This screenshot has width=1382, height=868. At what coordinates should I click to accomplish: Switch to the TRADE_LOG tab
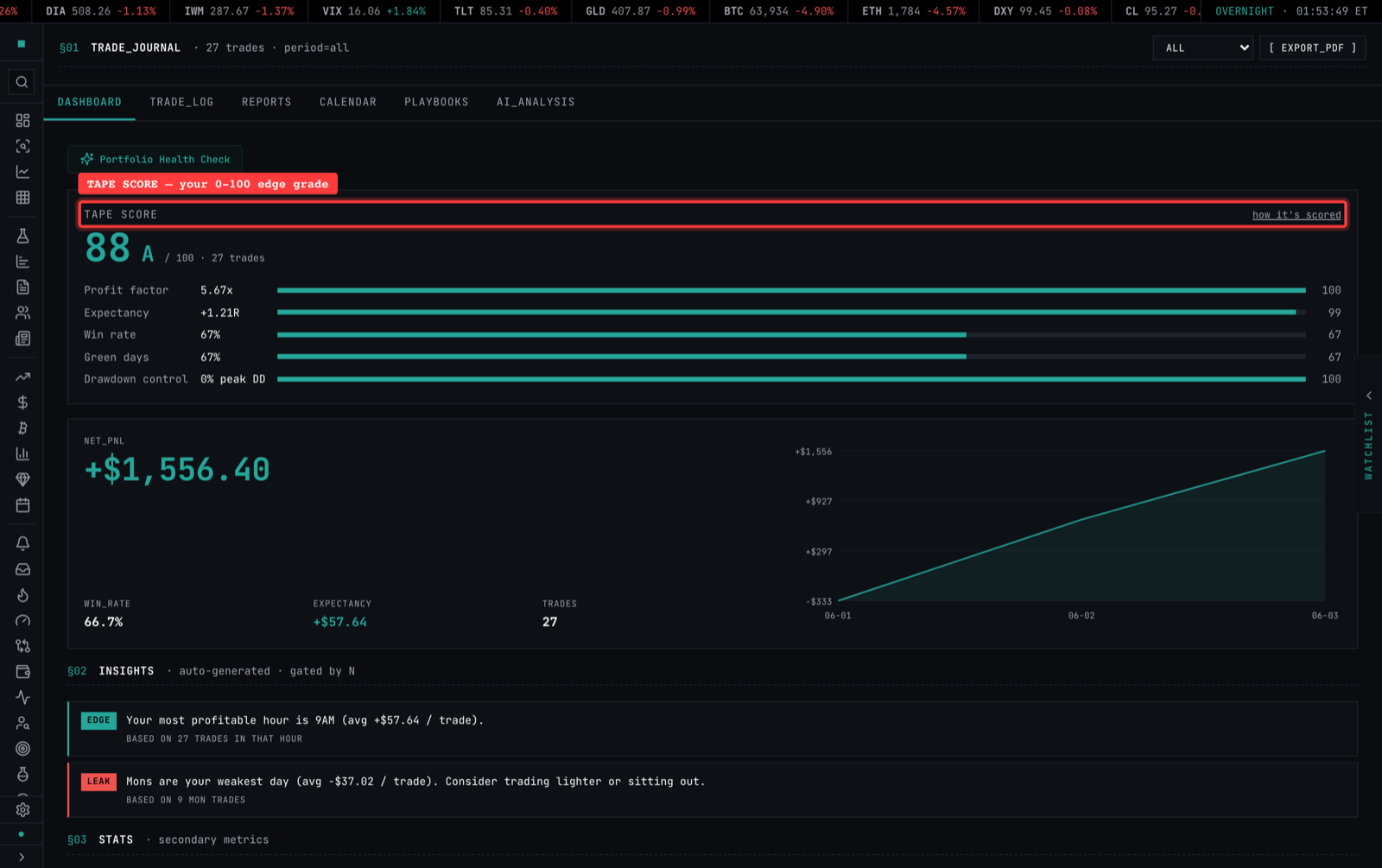[181, 102]
